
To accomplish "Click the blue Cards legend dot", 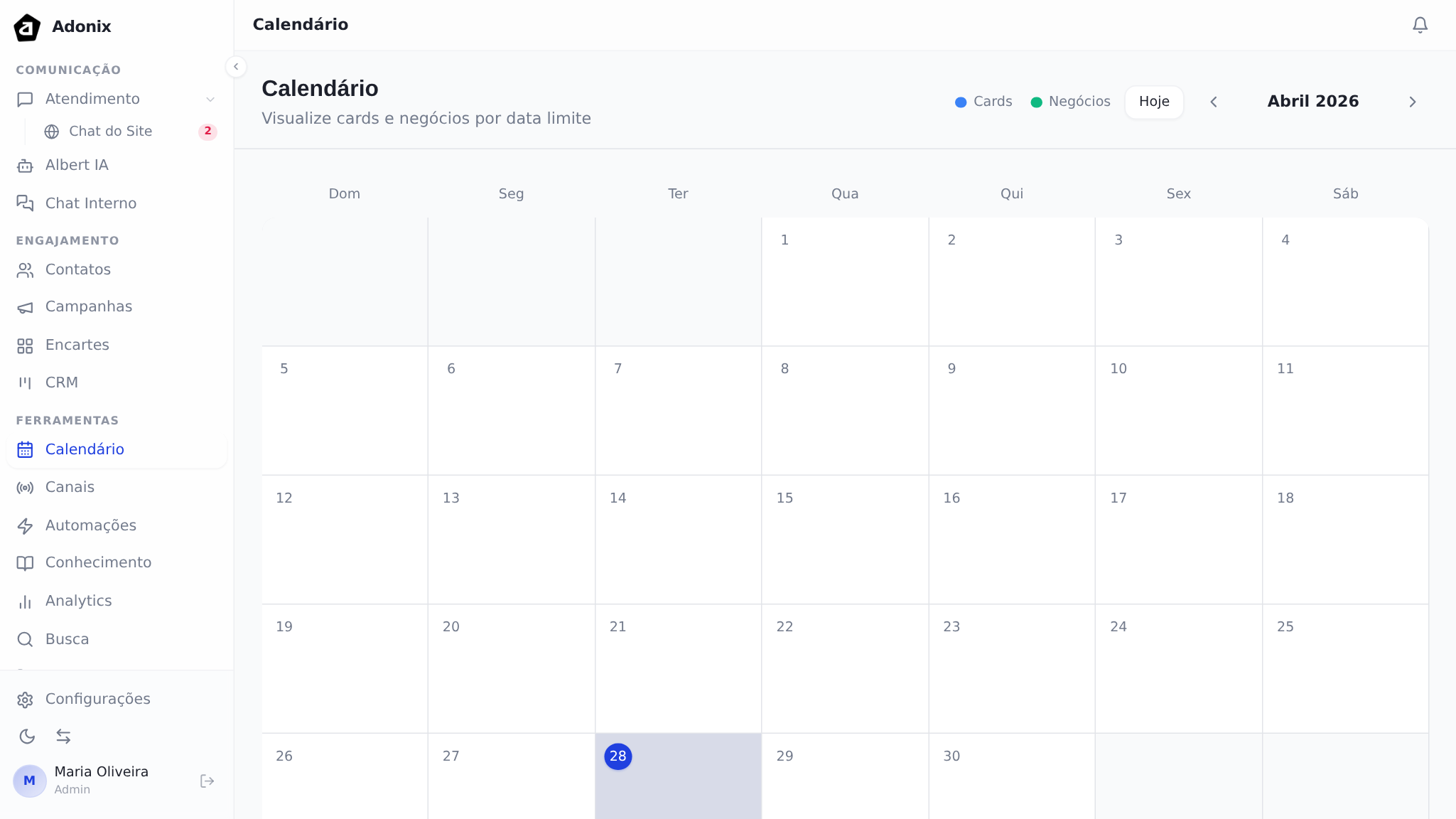I will pyautogui.click(x=961, y=102).
